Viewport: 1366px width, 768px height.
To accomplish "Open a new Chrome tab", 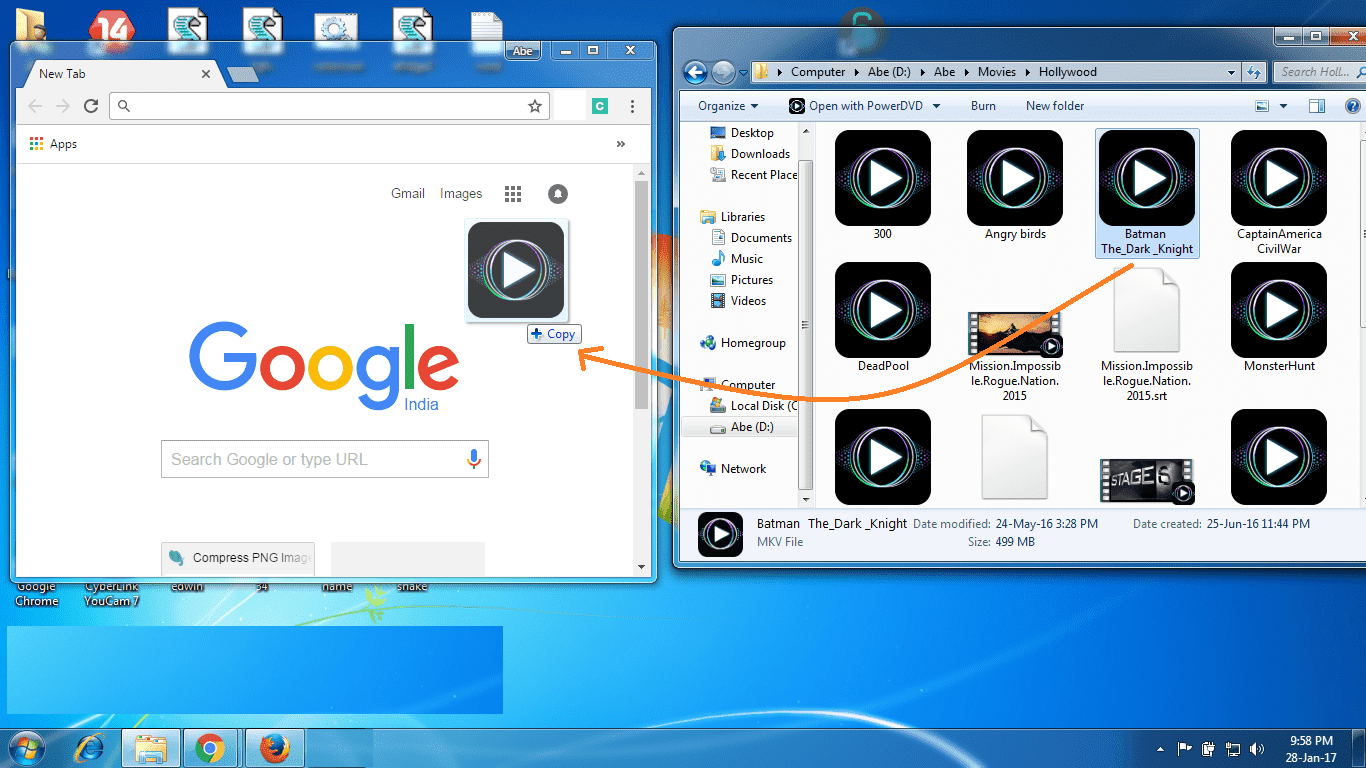I will [241, 74].
